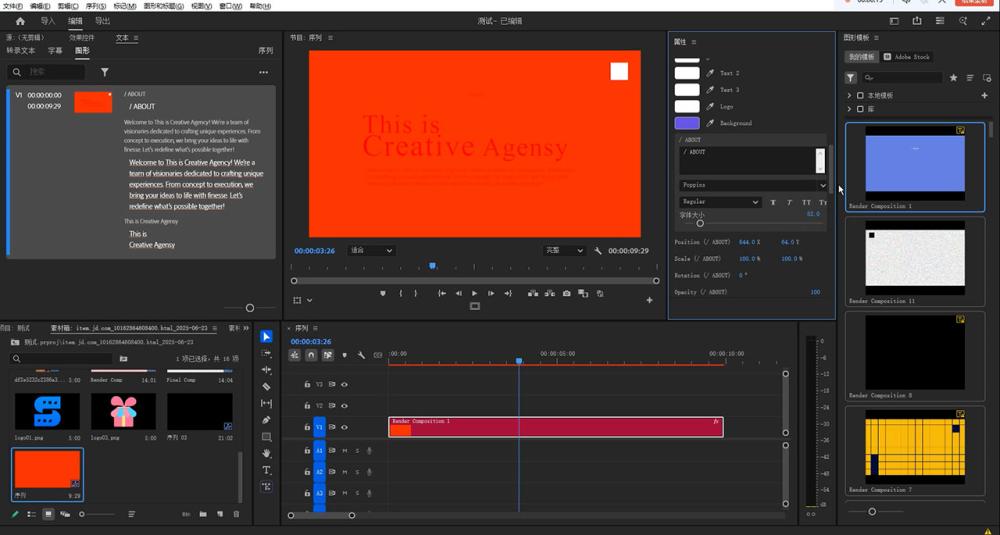Select the Pen tool
This screenshot has width=1000, height=535.
point(266,420)
